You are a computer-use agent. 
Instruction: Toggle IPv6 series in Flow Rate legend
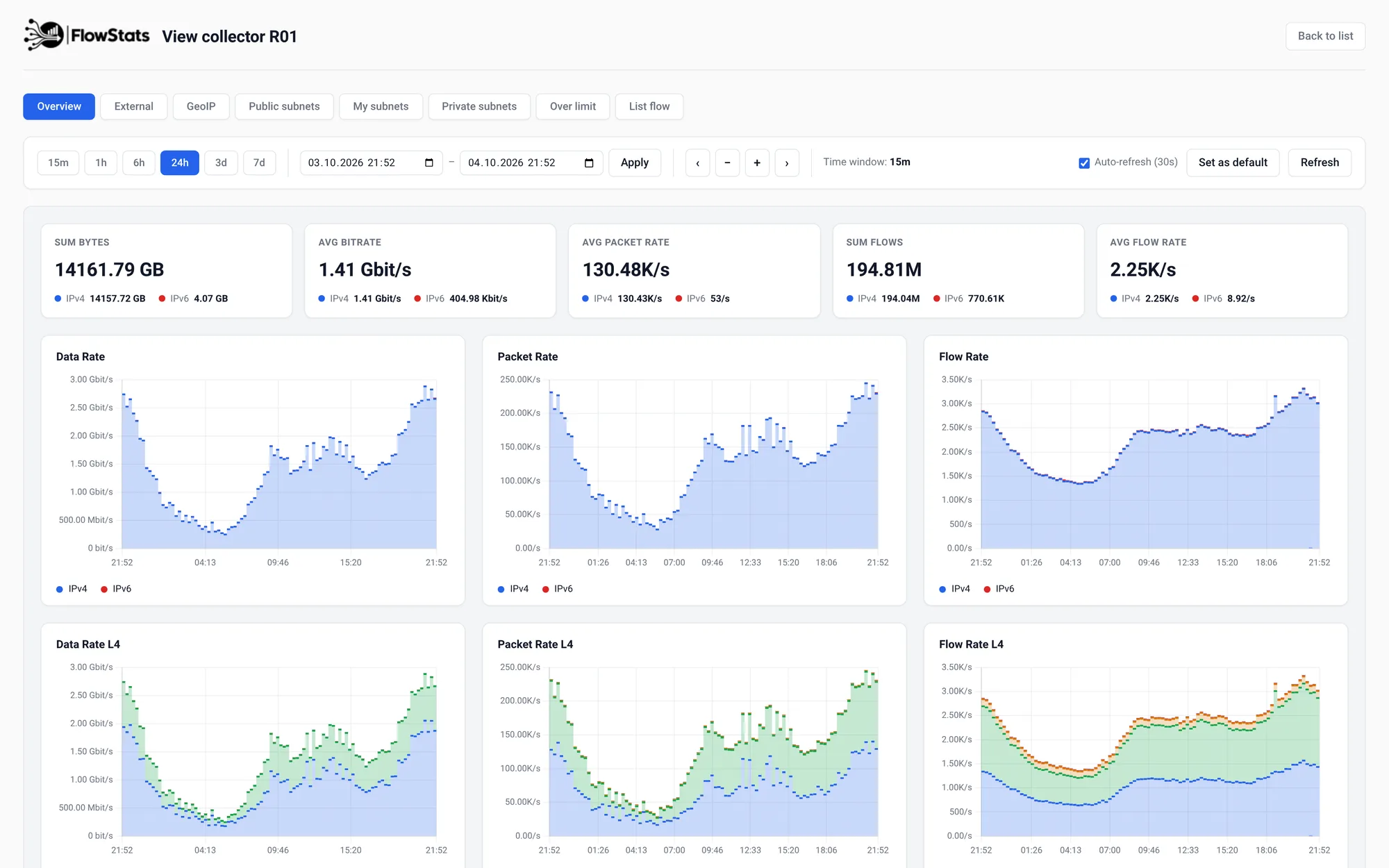point(999,589)
